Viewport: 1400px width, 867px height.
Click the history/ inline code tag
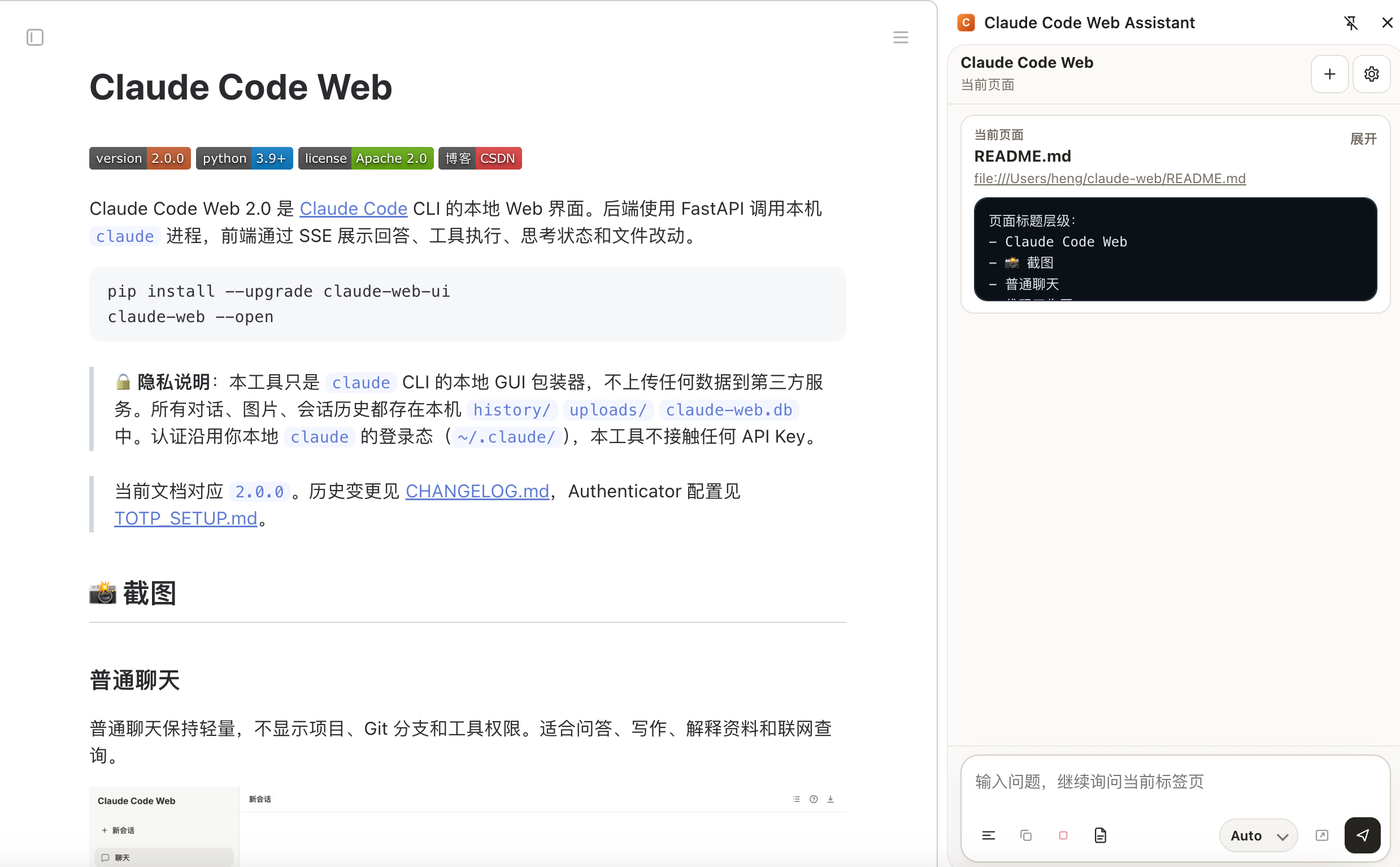pos(512,409)
